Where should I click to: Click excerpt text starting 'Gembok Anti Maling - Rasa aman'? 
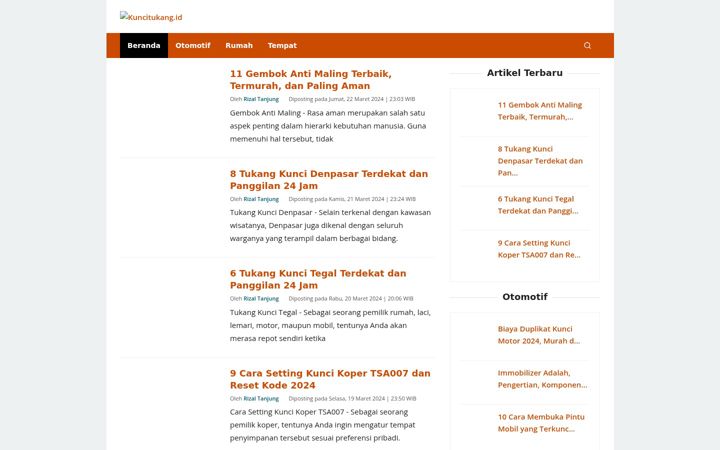(328, 126)
